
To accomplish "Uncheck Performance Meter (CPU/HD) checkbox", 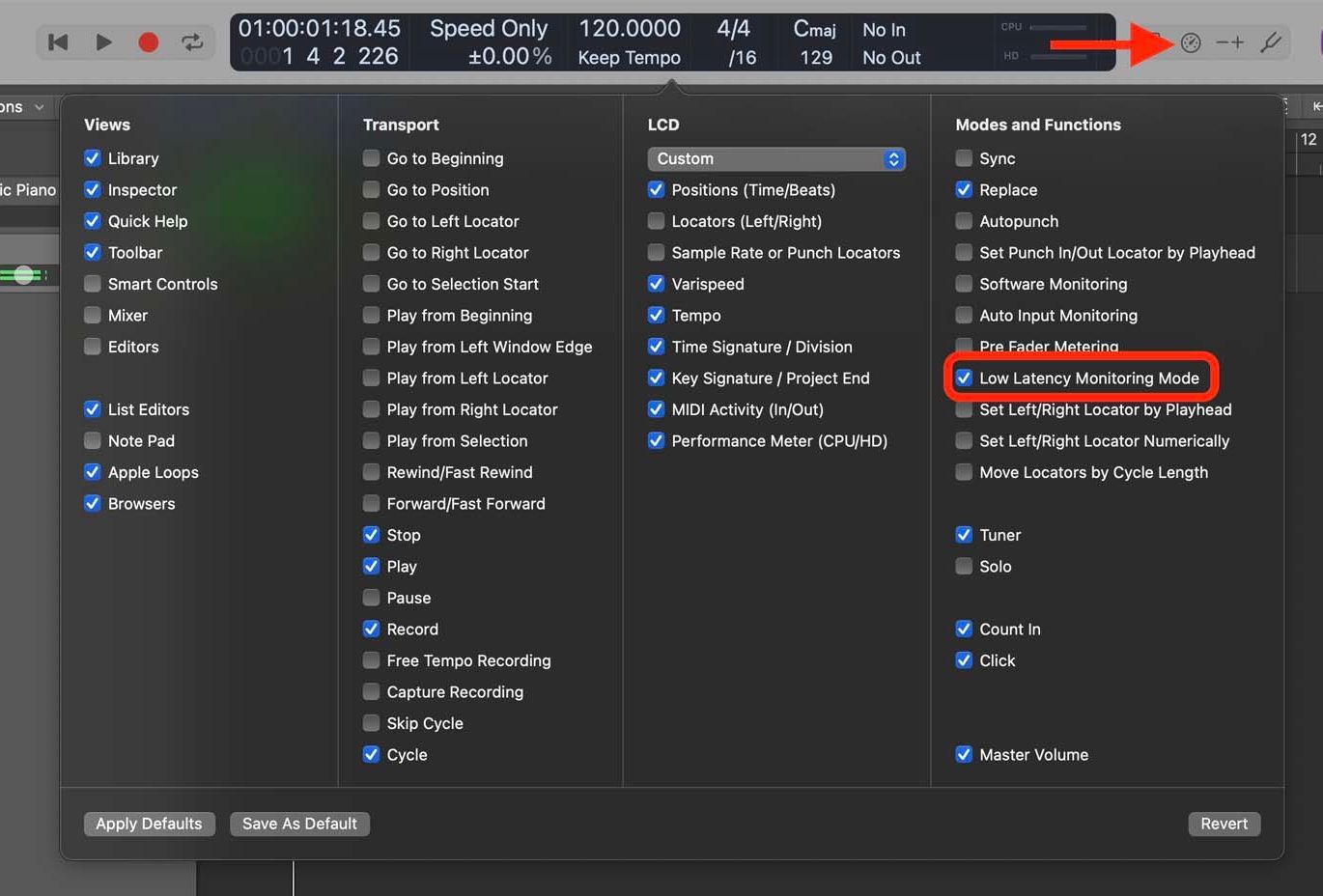I will [656, 441].
